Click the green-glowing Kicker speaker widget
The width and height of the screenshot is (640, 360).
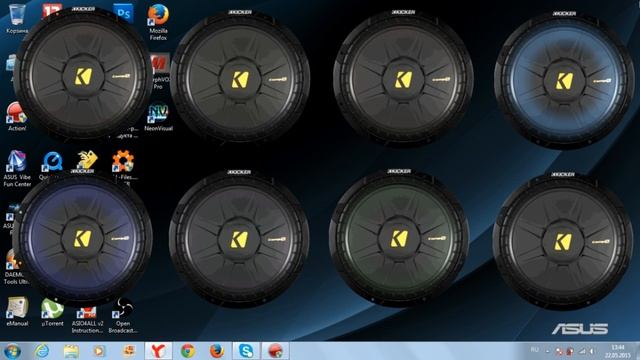399,239
